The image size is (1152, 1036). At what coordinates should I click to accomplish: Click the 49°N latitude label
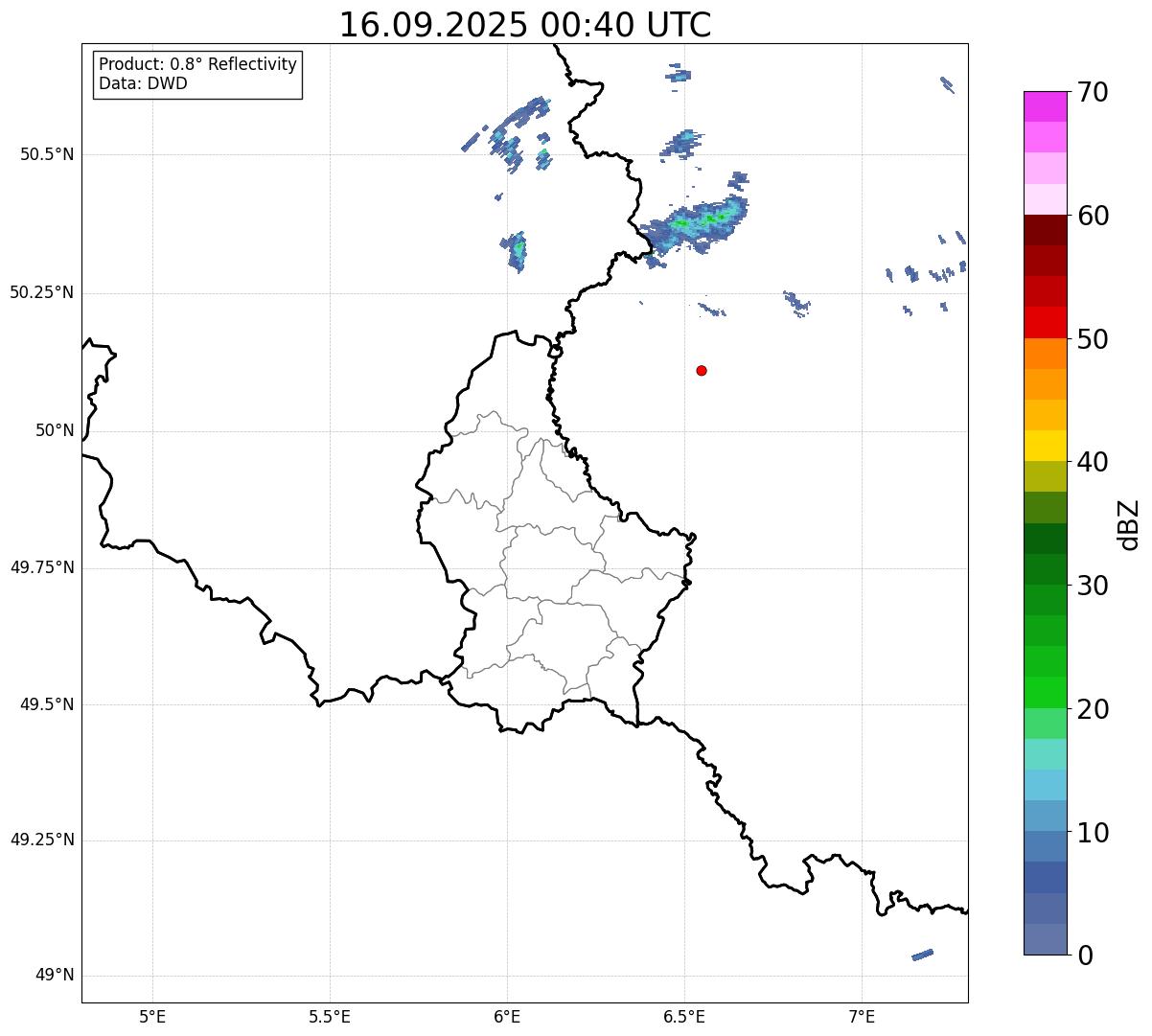(55, 976)
